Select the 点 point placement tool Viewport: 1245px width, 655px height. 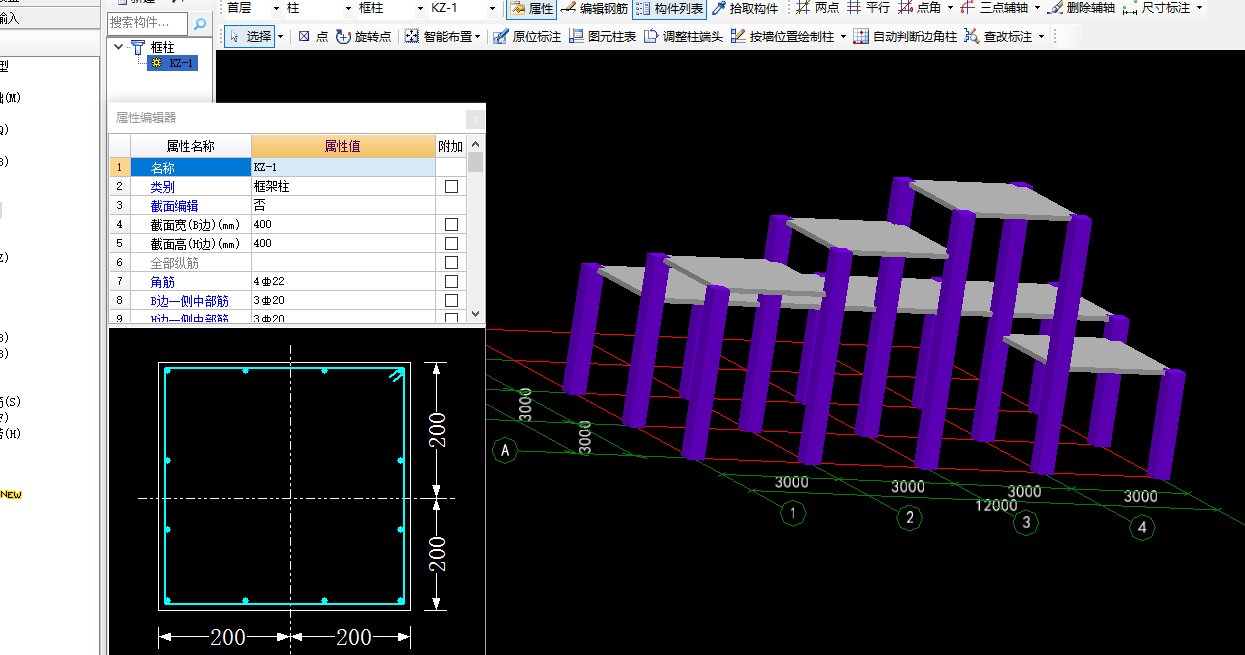point(313,36)
